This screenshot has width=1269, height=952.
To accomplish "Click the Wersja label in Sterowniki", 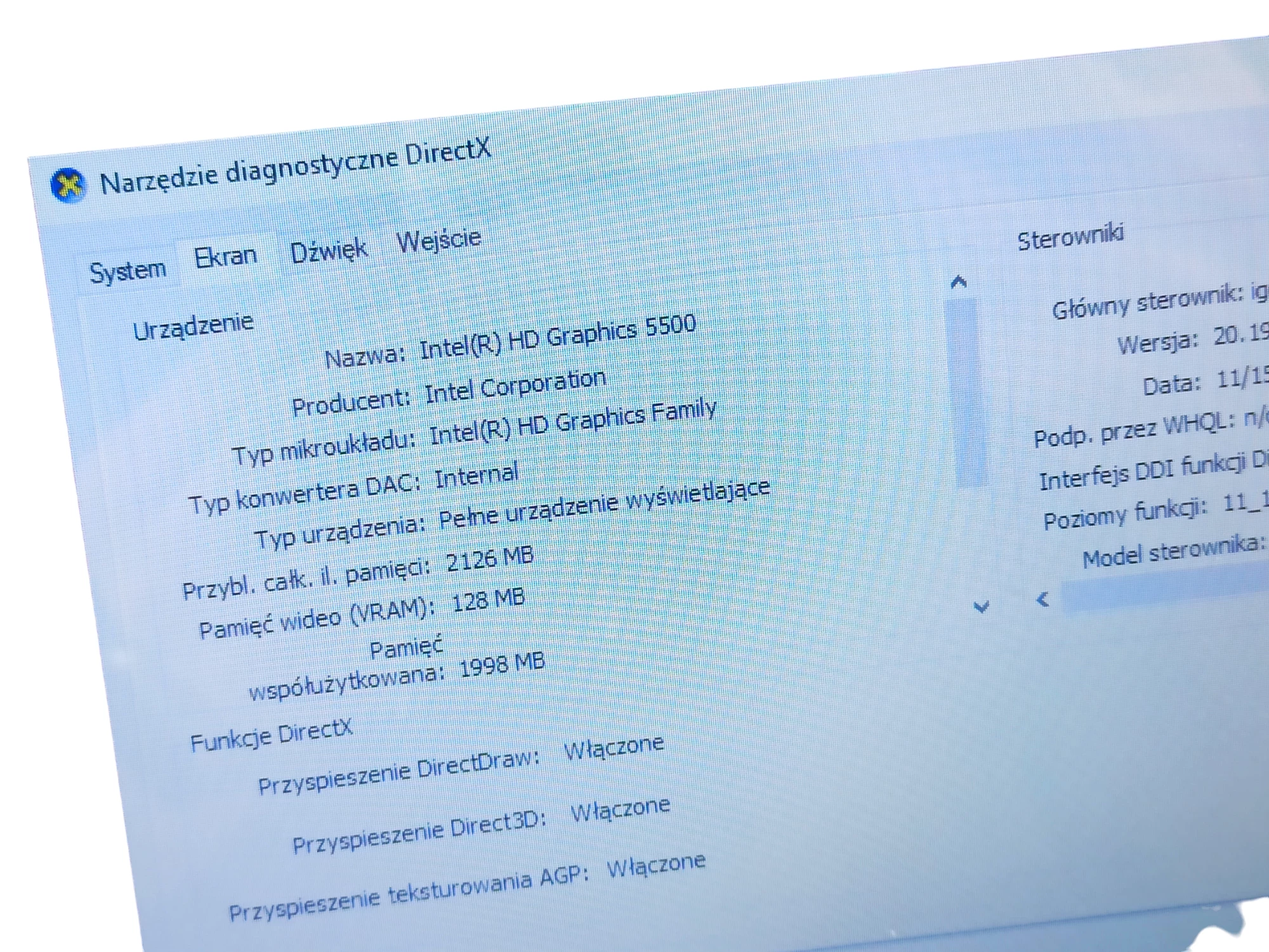I will click(1157, 342).
